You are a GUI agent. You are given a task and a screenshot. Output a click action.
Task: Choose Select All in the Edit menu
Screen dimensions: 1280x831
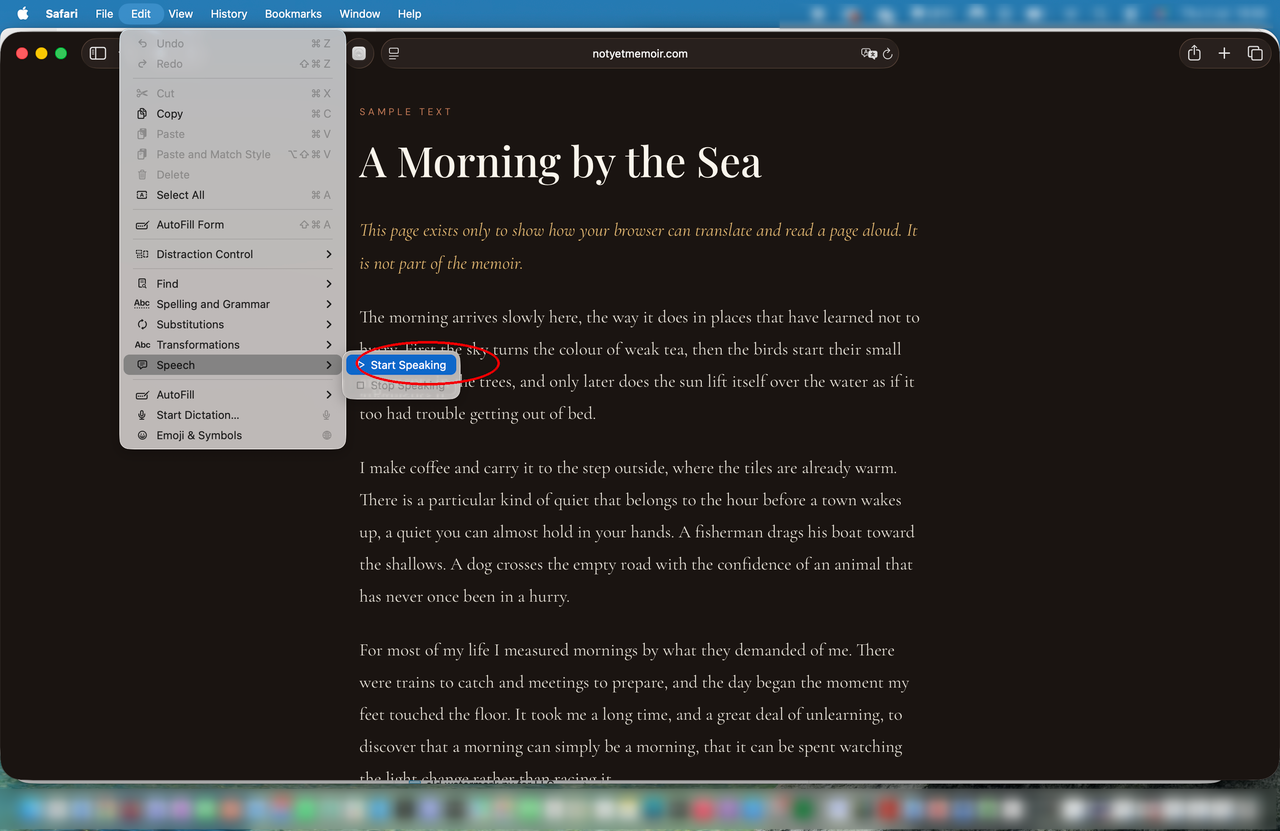tap(233, 195)
